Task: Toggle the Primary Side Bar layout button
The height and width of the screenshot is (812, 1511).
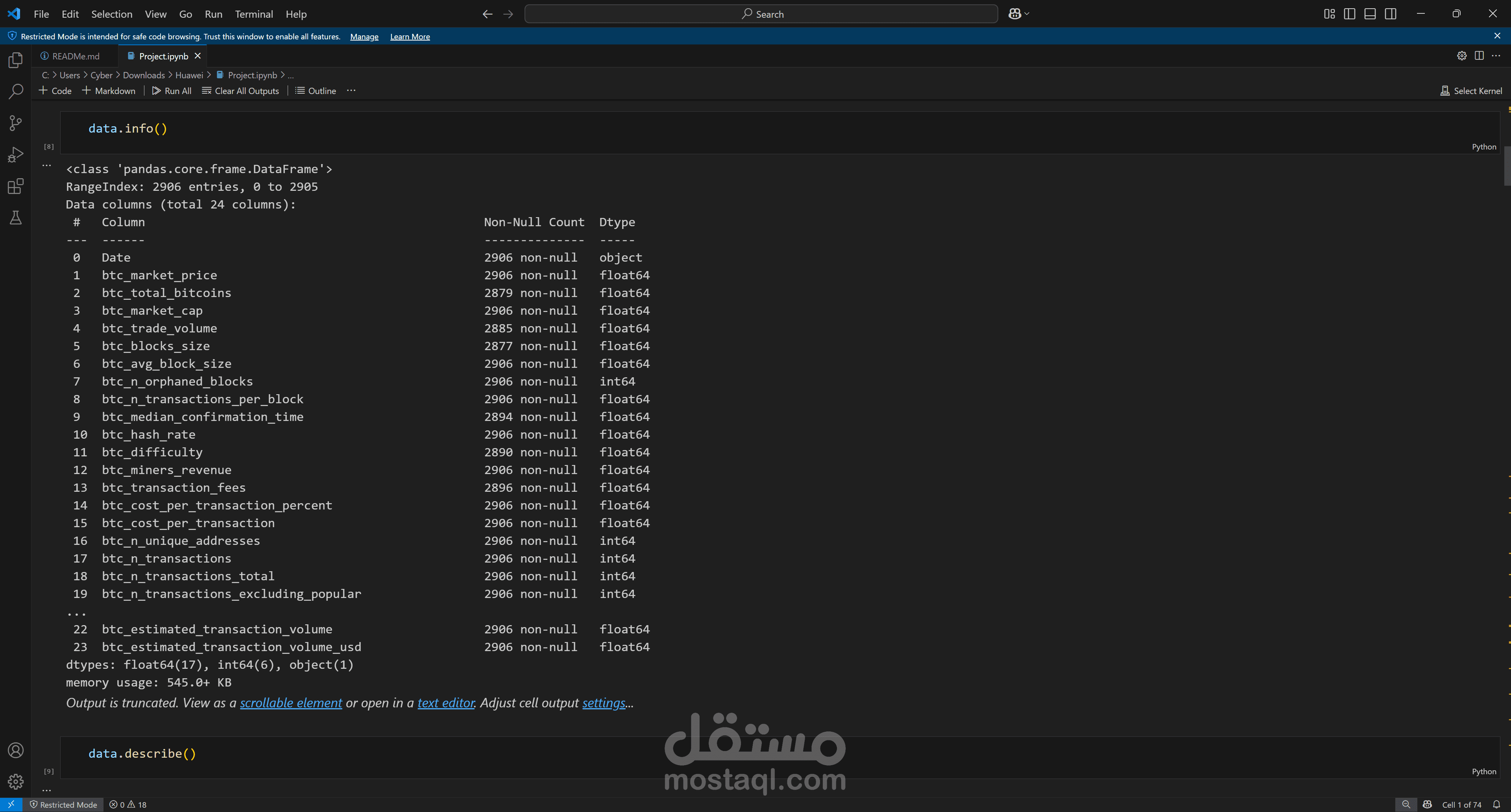Action: coord(1349,14)
